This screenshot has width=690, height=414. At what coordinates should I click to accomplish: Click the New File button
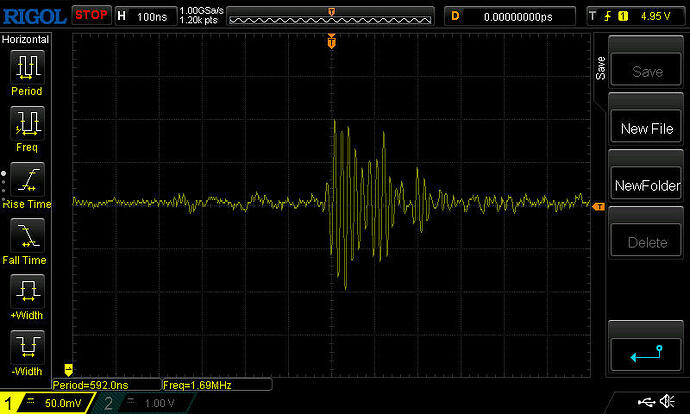[646, 126]
